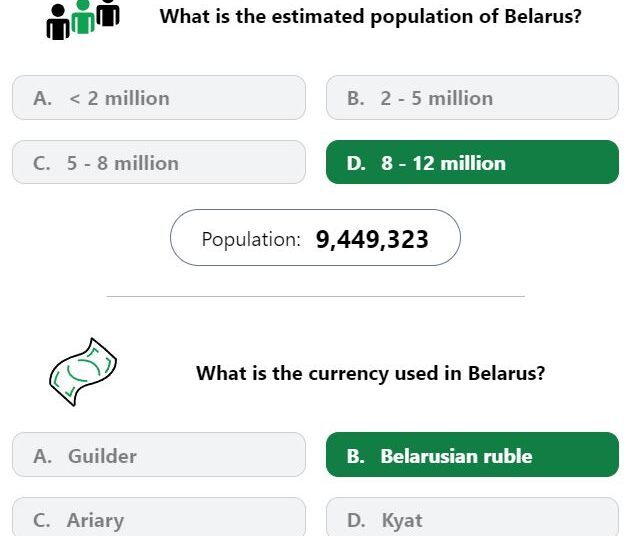Pick Guilder as the currency answer
This screenshot has height=536, width=629.
(x=159, y=455)
